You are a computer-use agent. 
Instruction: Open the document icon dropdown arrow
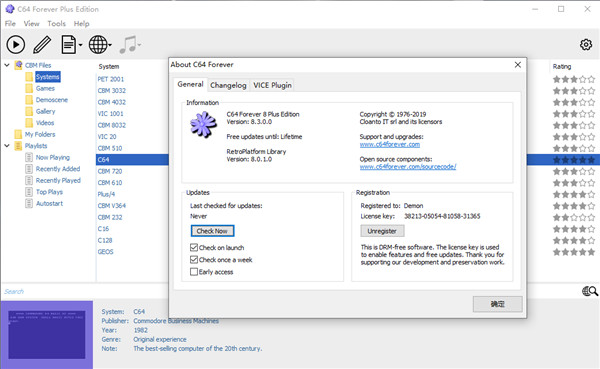pyautogui.click(x=80, y=45)
